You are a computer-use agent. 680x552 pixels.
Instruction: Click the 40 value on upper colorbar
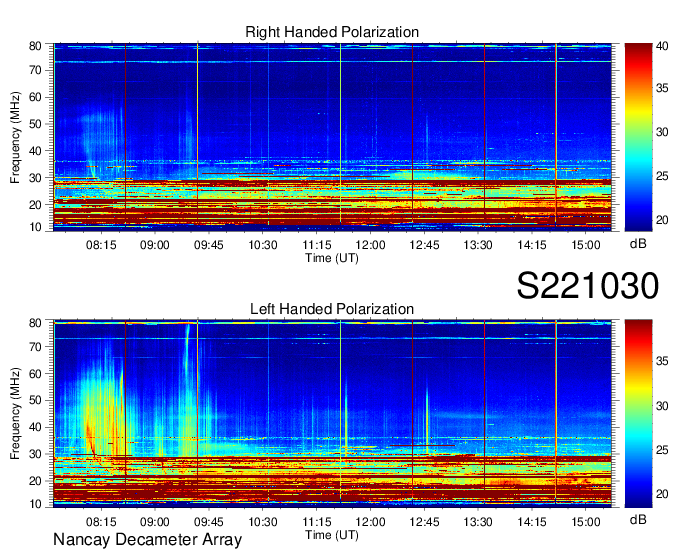(662, 46)
